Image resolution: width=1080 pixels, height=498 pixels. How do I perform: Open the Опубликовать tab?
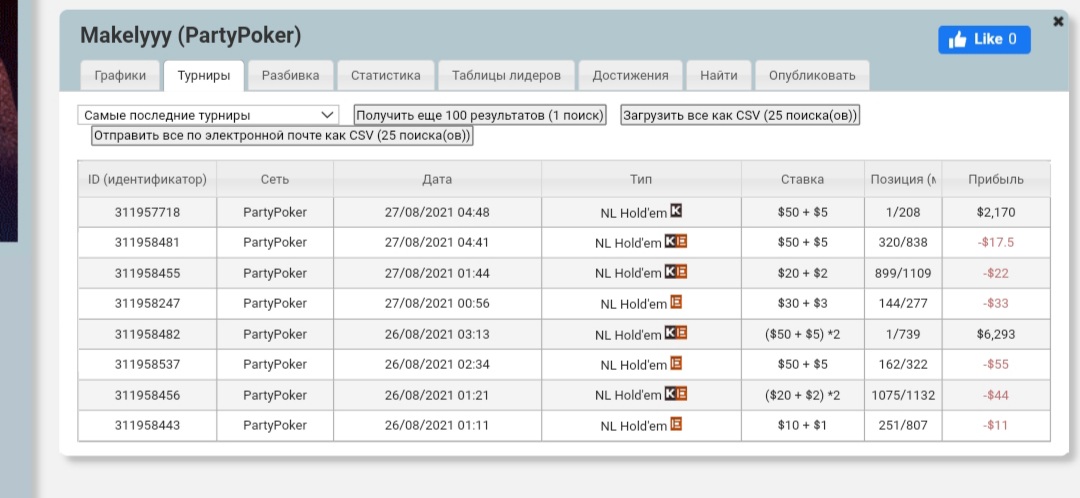[x=812, y=75]
